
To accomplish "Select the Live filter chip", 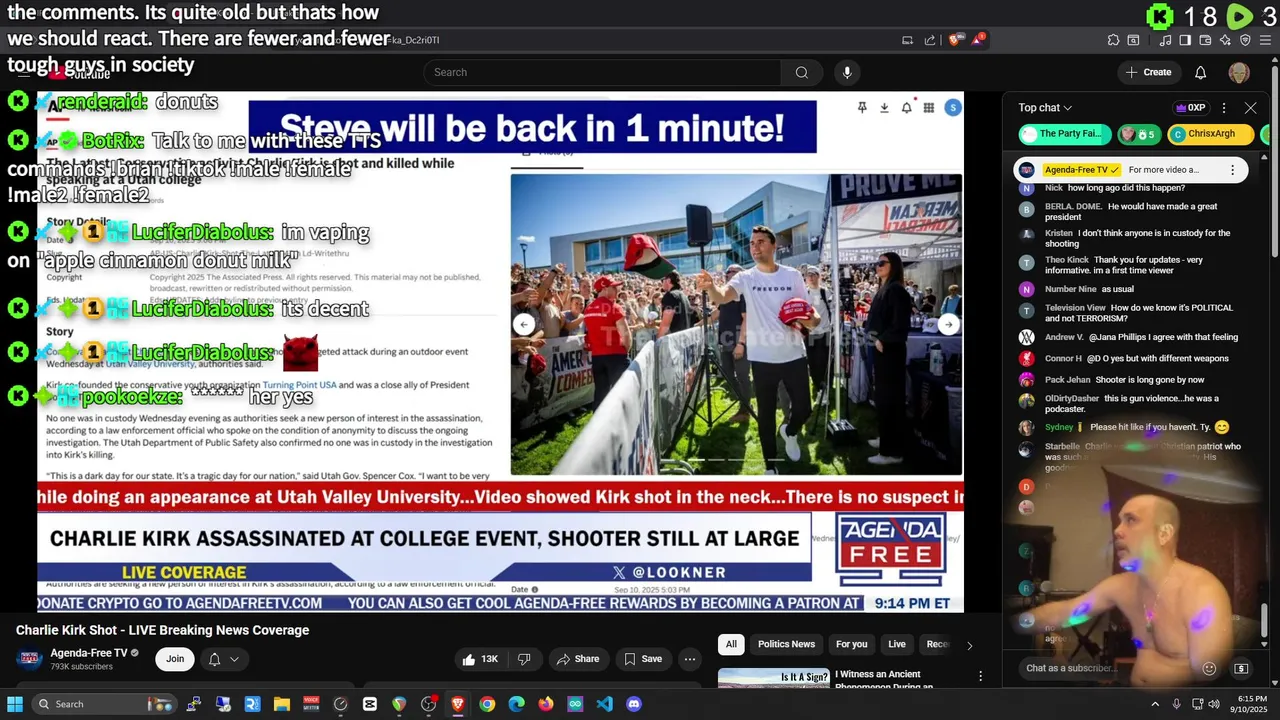I will [x=897, y=644].
